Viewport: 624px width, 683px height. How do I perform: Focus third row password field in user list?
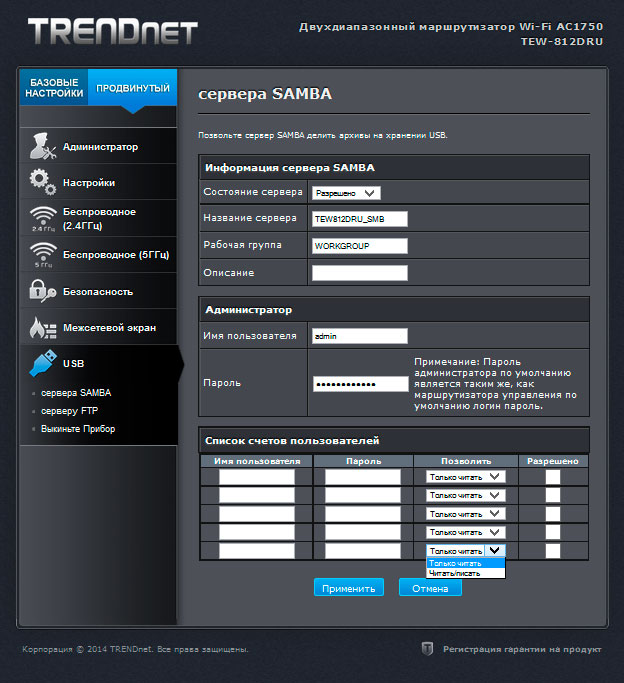coord(362,514)
